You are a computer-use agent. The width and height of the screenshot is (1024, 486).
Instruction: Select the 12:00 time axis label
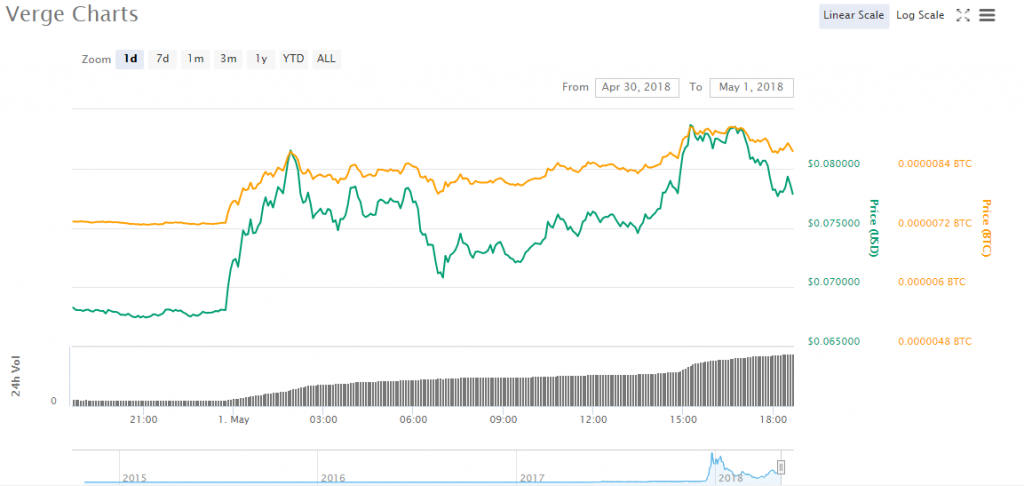[593, 420]
